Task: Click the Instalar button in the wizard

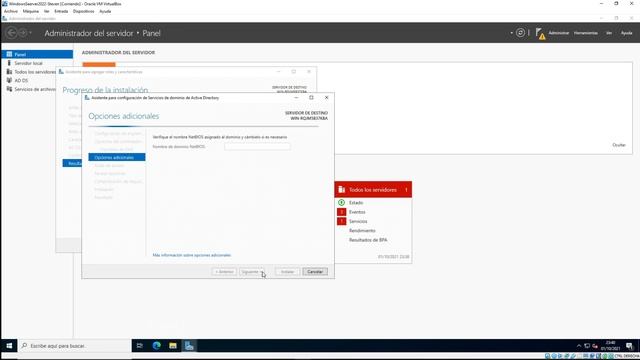Action: pyautogui.click(x=287, y=271)
